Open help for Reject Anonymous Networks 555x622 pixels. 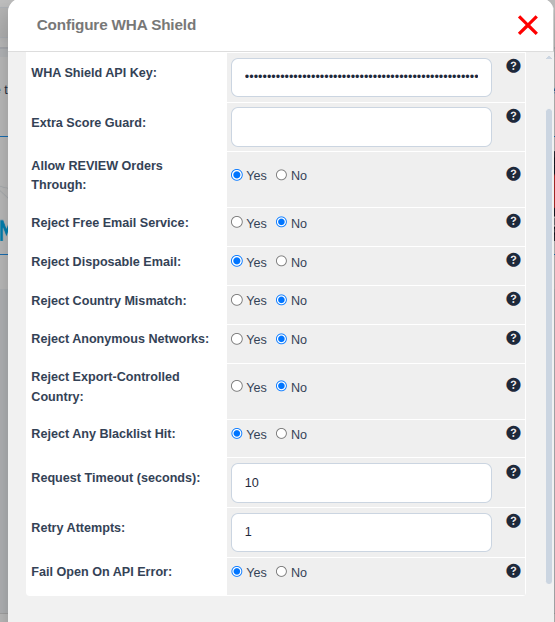pyautogui.click(x=513, y=338)
